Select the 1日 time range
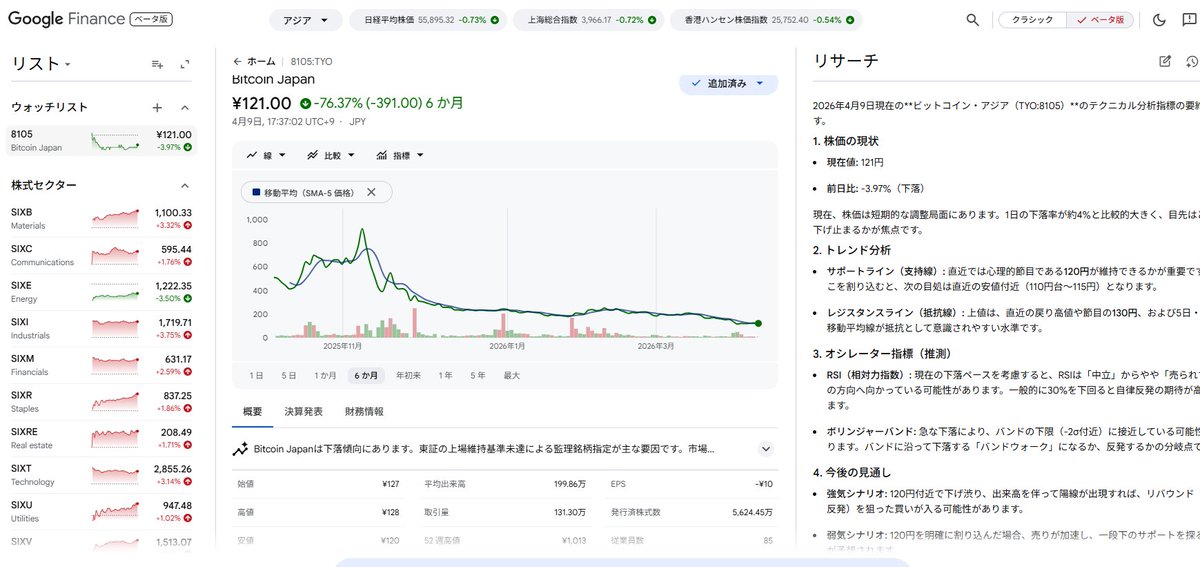 tap(256, 375)
